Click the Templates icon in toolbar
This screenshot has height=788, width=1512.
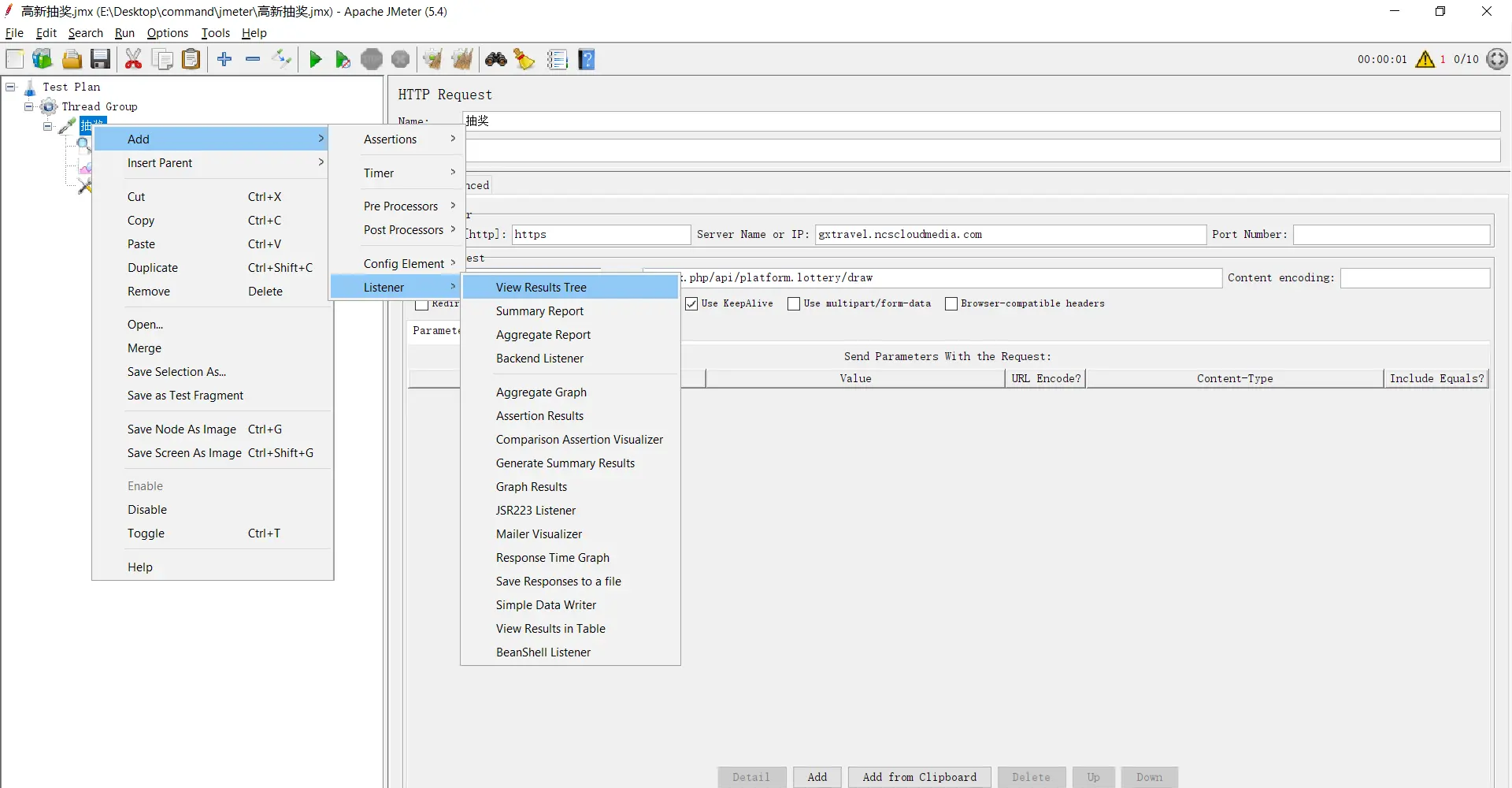click(x=43, y=60)
